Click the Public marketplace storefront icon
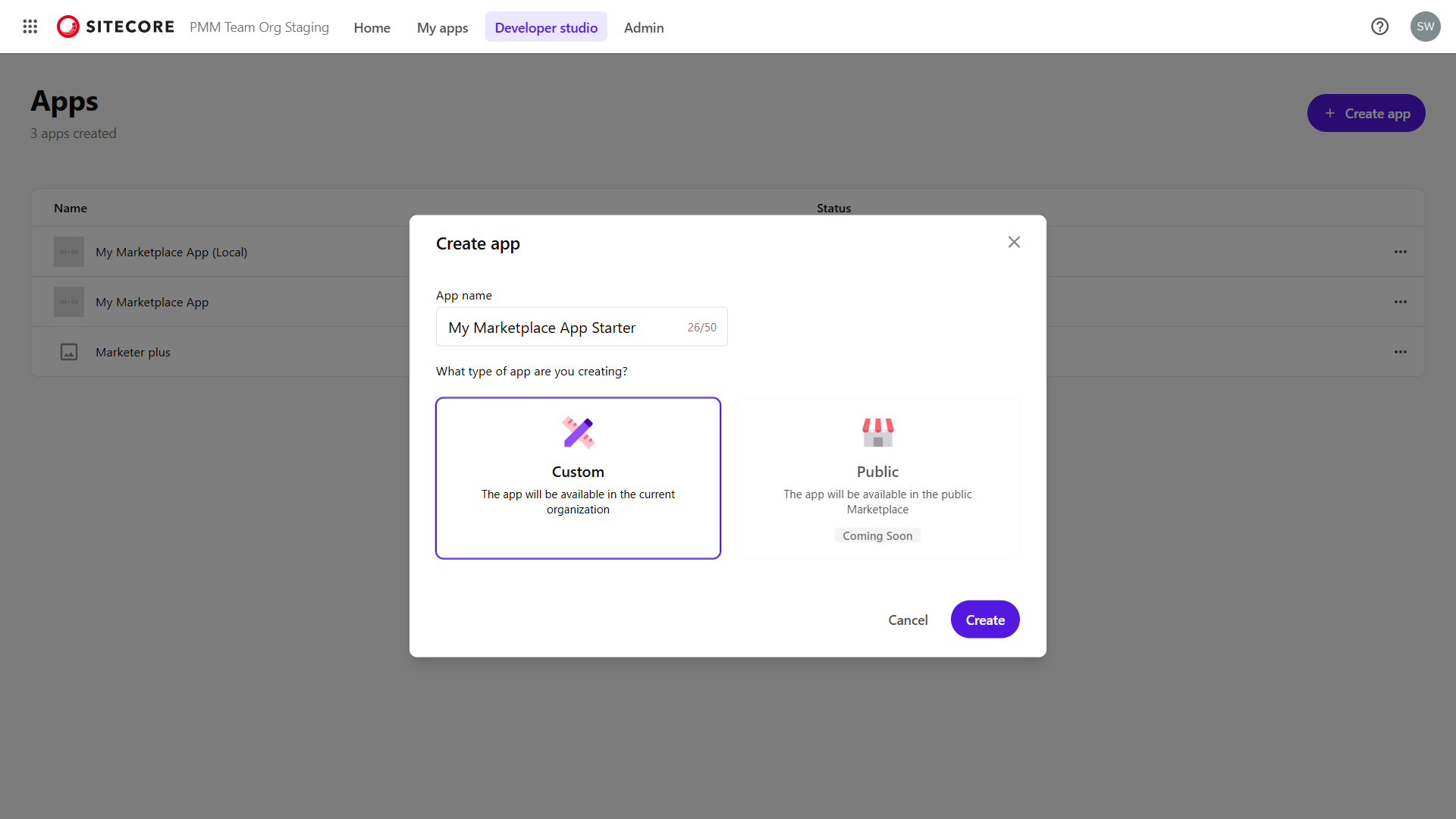Image resolution: width=1456 pixels, height=819 pixels. [877, 432]
